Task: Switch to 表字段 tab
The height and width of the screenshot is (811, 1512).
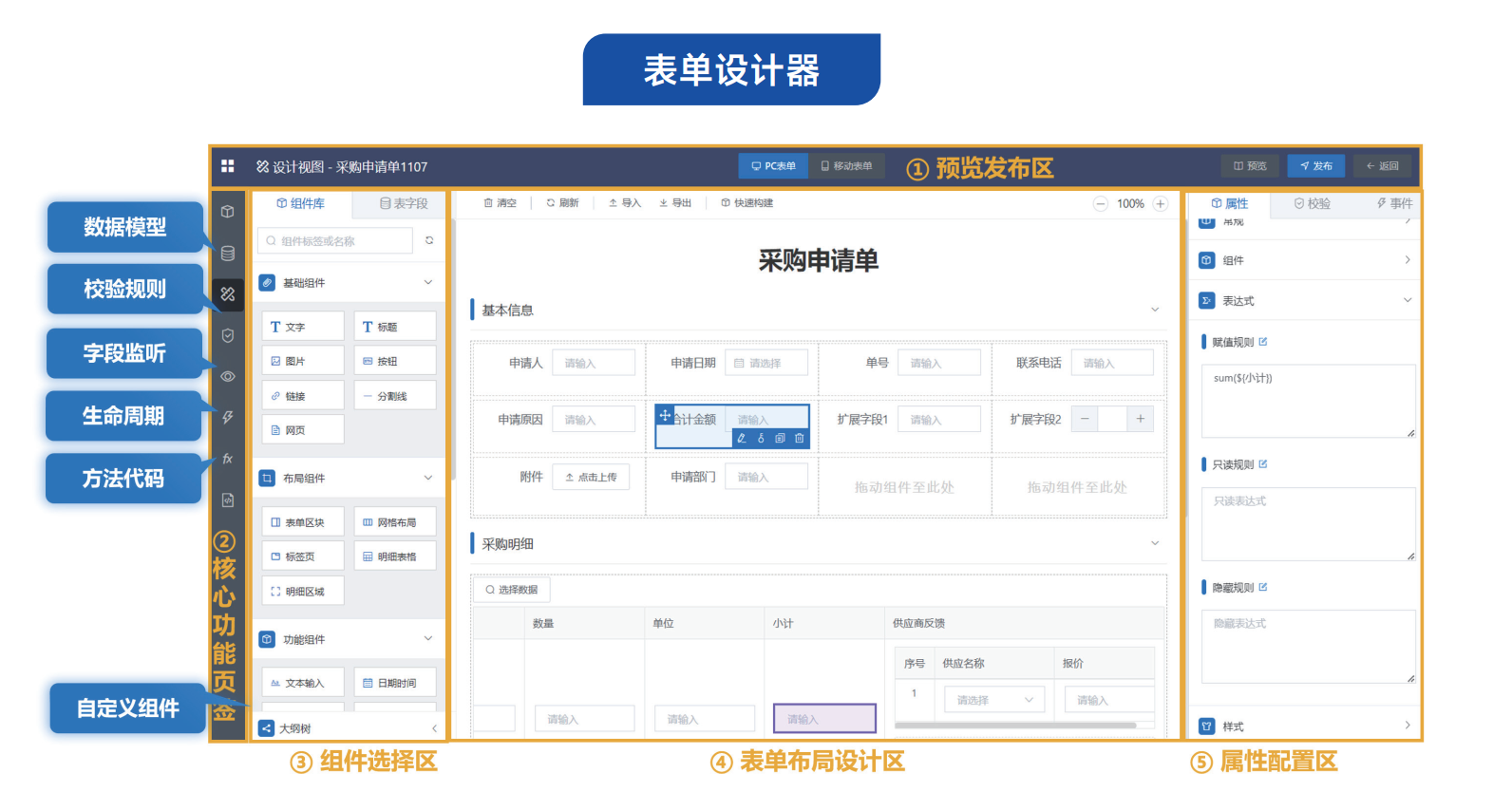Action: 404,203
